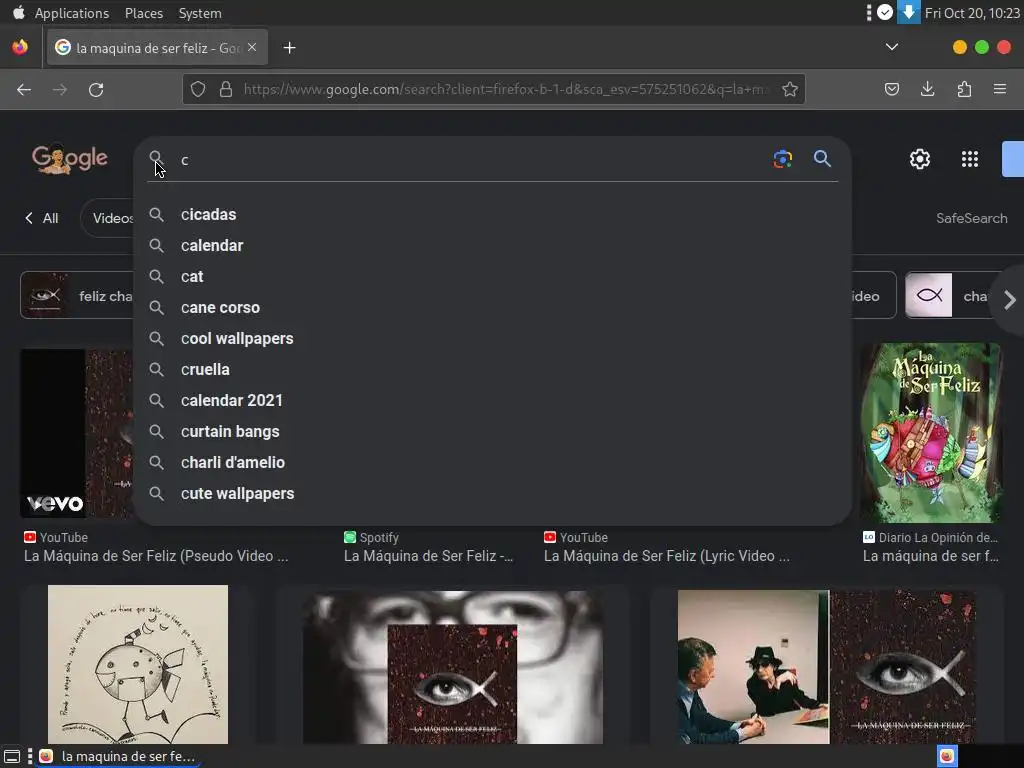Open a new browser tab

click(289, 48)
